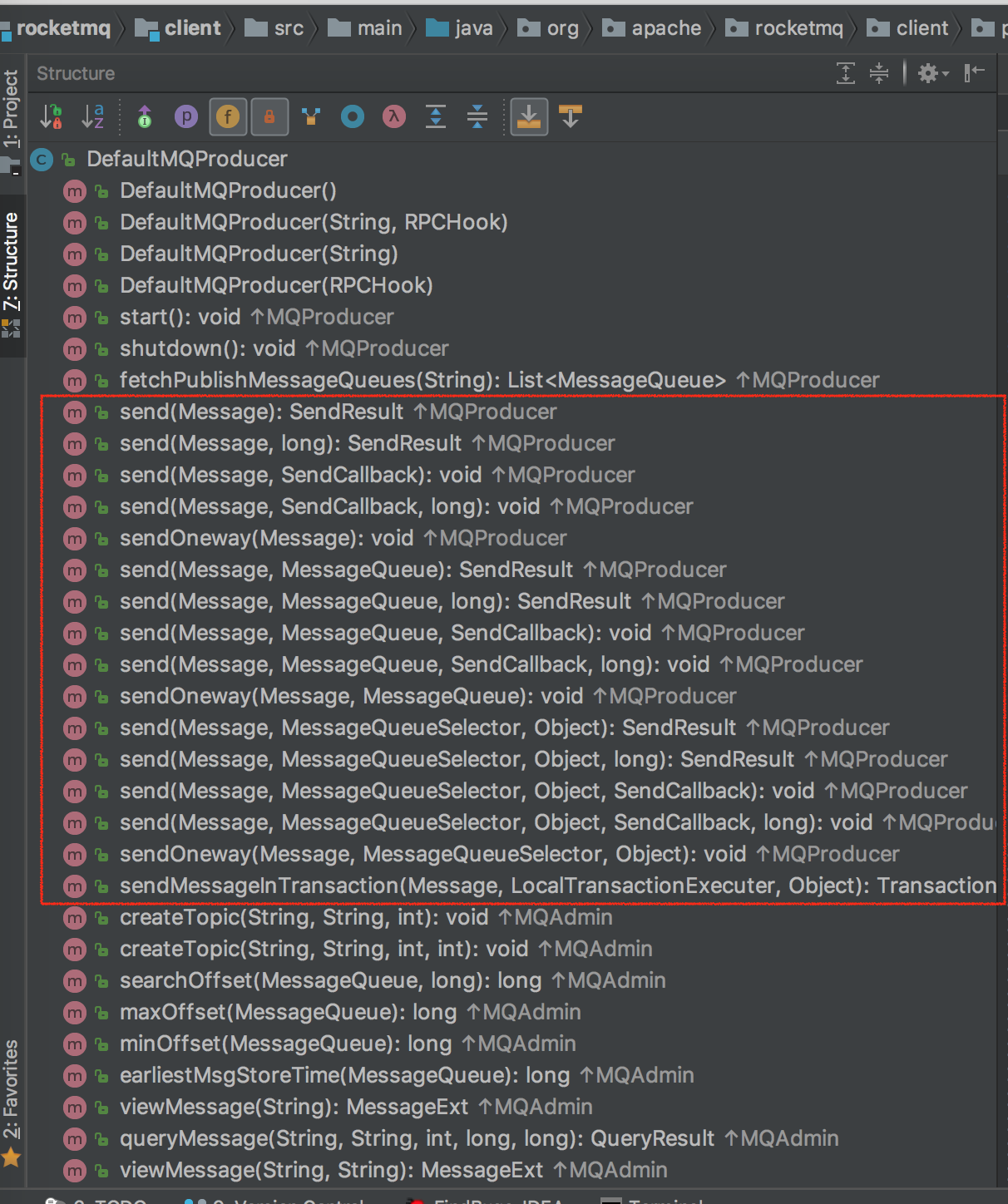The height and width of the screenshot is (1204, 1008).
Task: Select viewMessage(String, String) method
Action: coord(393,1170)
